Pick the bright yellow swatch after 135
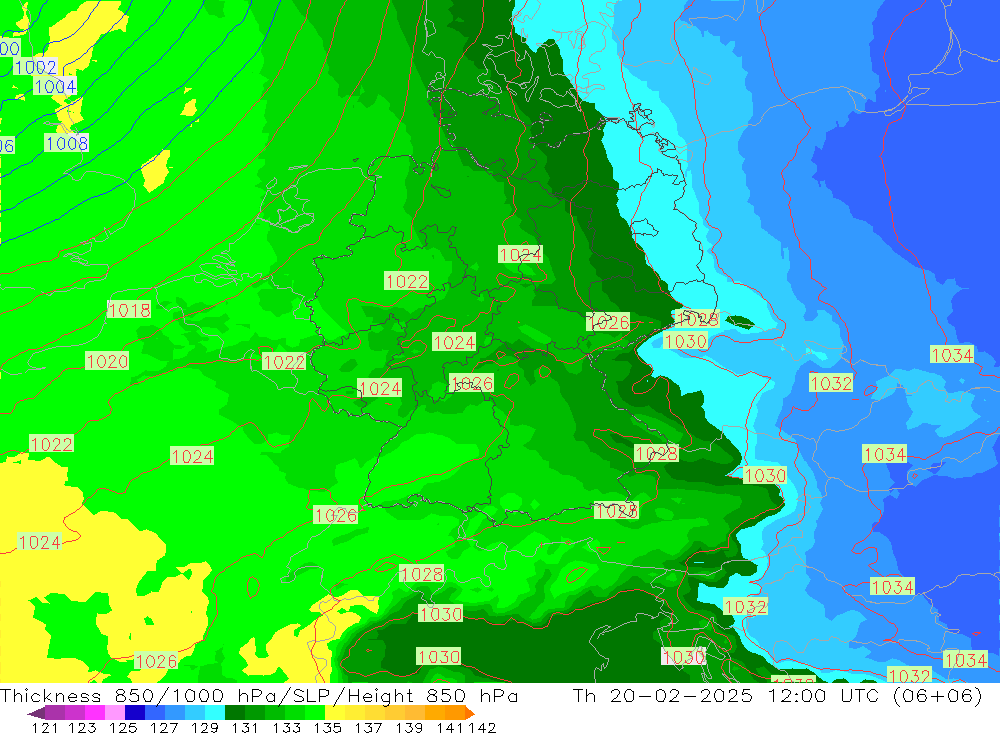Image resolution: width=1000 pixels, height=733 pixels. [x=335, y=712]
